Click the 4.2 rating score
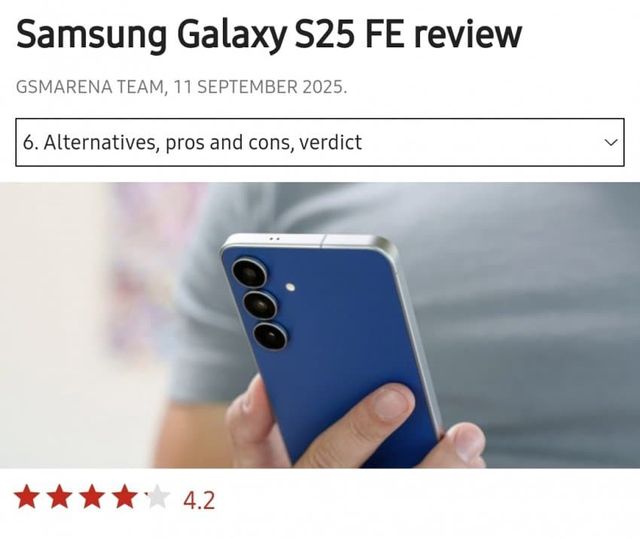Image resolution: width=640 pixels, height=539 pixels. (x=199, y=500)
